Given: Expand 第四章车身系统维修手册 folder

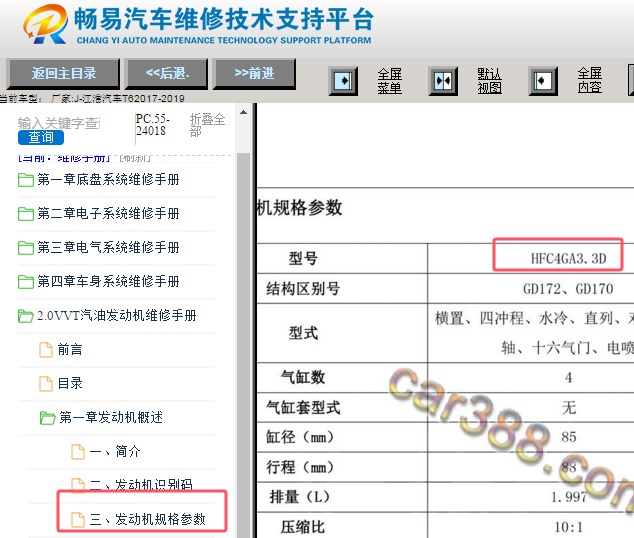Looking at the screenshot, I should coord(108,281).
